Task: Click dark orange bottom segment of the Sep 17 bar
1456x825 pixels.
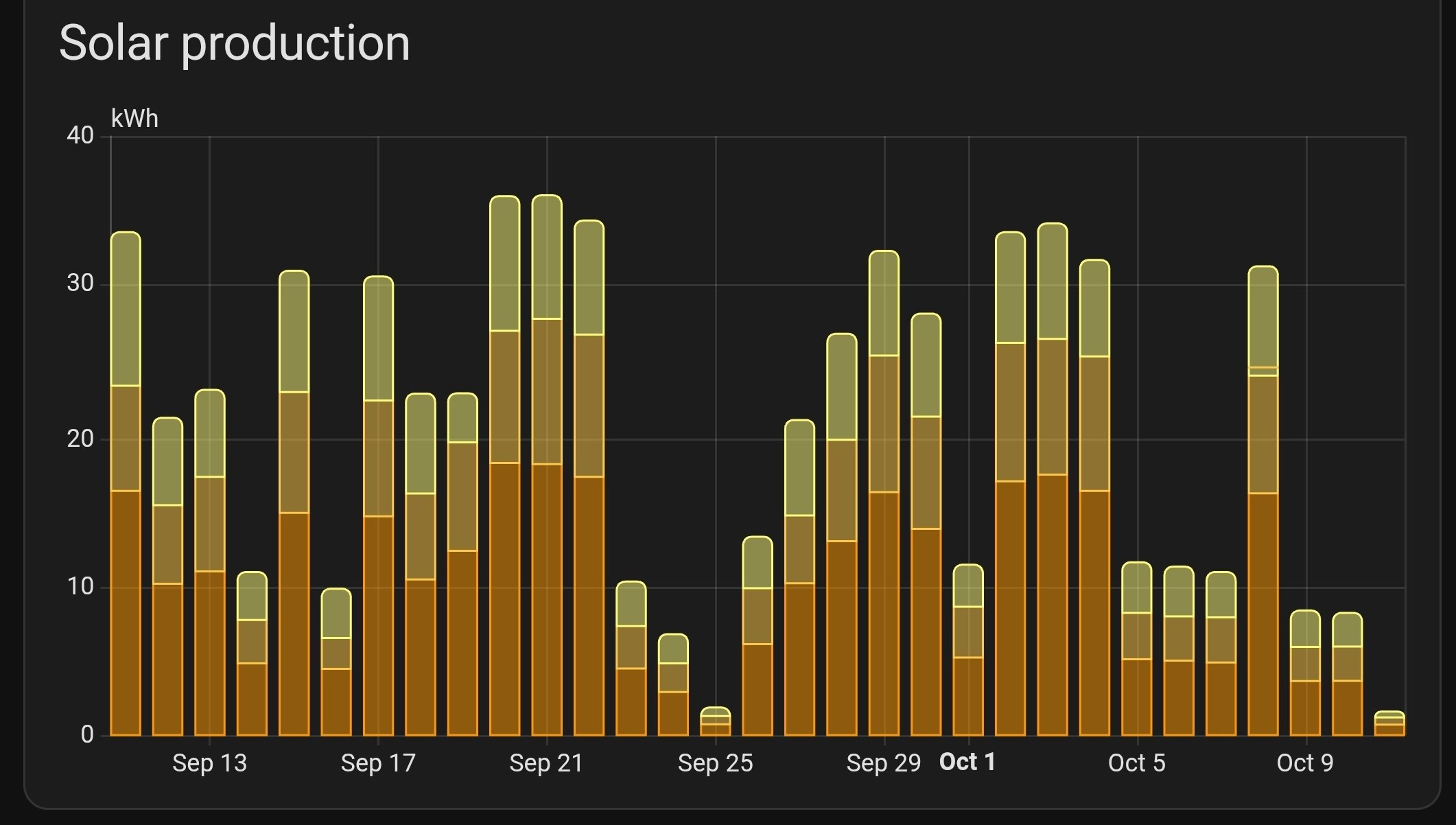Action: [x=378, y=625]
